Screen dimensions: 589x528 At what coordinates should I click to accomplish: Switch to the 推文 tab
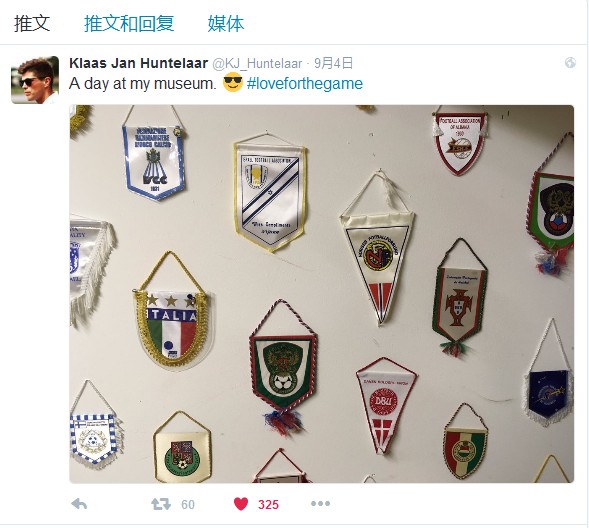[x=32, y=23]
